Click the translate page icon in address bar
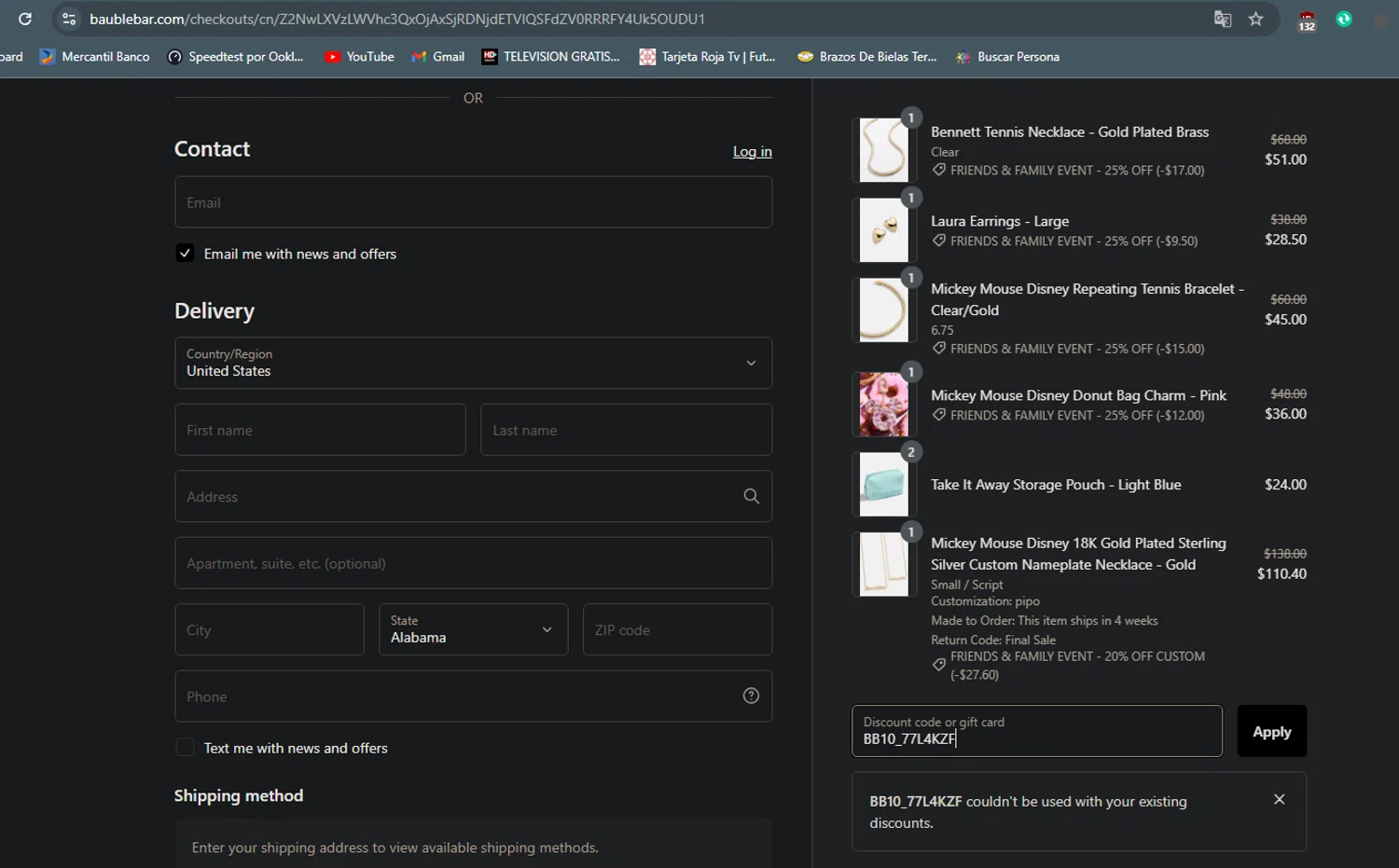 point(1222,19)
